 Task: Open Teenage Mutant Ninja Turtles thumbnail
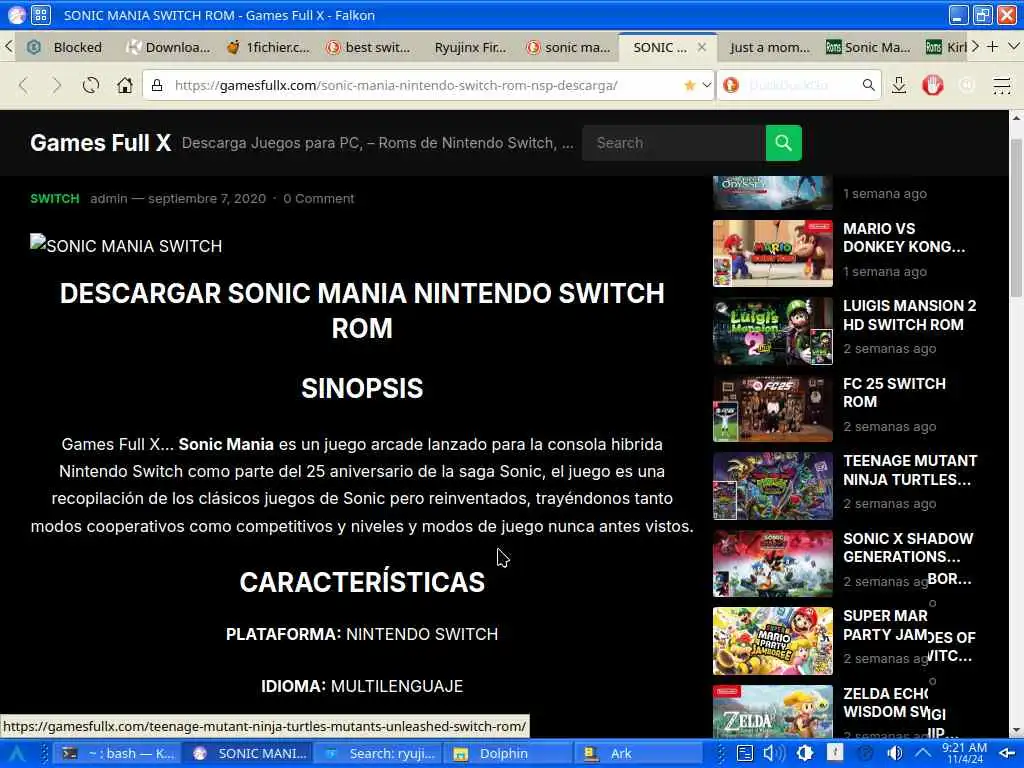[773, 486]
